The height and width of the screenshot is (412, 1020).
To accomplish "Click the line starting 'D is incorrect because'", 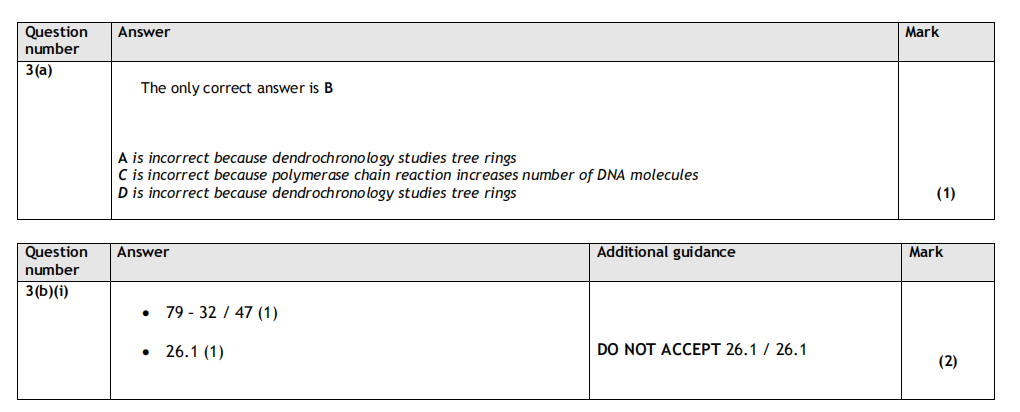I will tap(316, 192).
